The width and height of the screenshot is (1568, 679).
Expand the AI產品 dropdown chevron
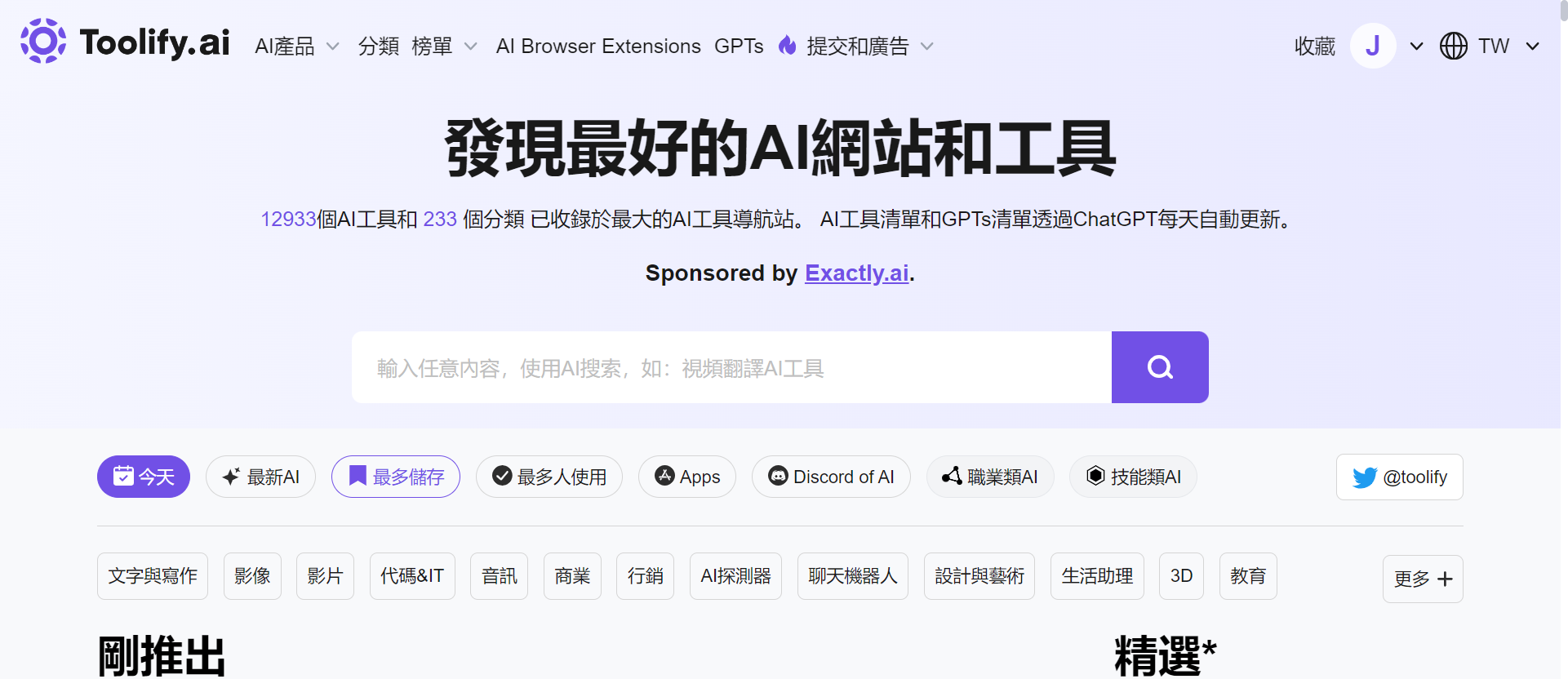coord(333,47)
